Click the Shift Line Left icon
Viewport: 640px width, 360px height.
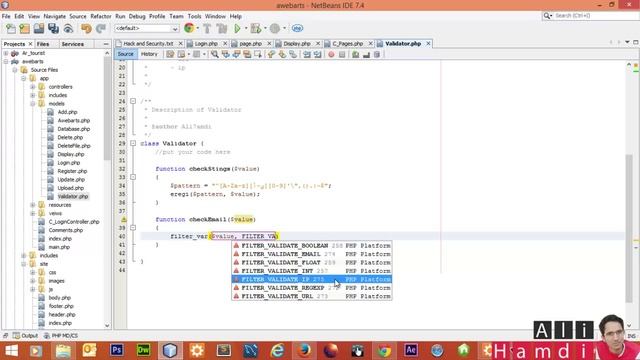pyautogui.click(x=307, y=54)
